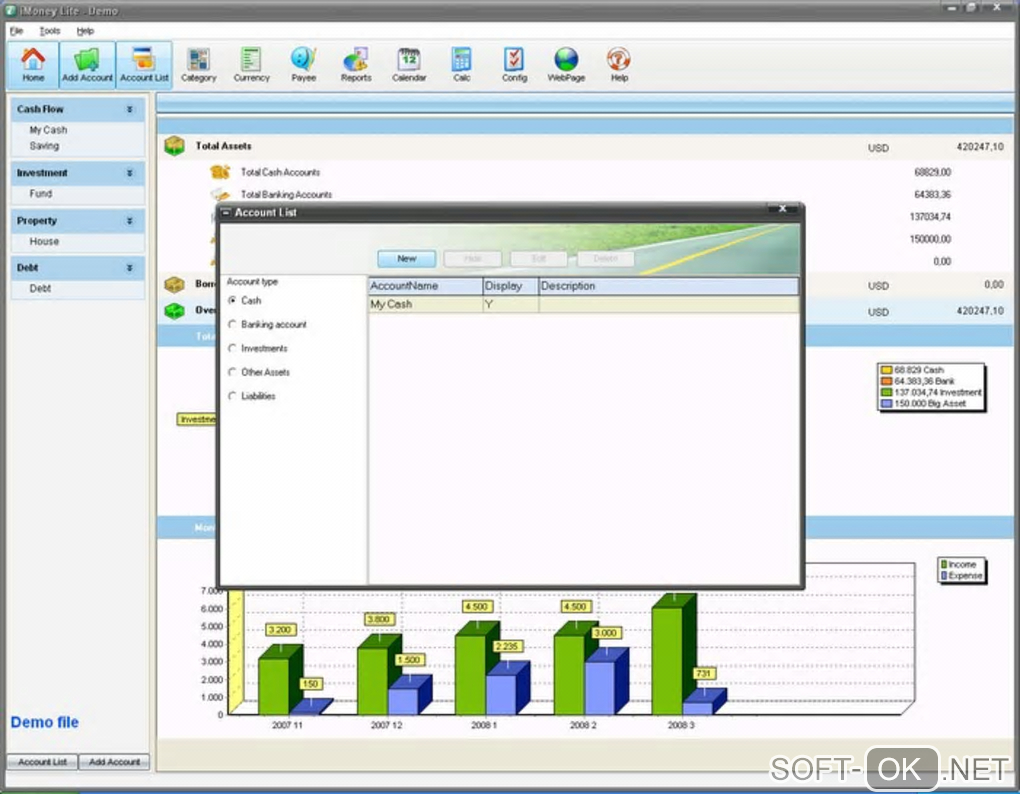Click Income legend entry
The height and width of the screenshot is (794, 1020).
click(x=959, y=564)
